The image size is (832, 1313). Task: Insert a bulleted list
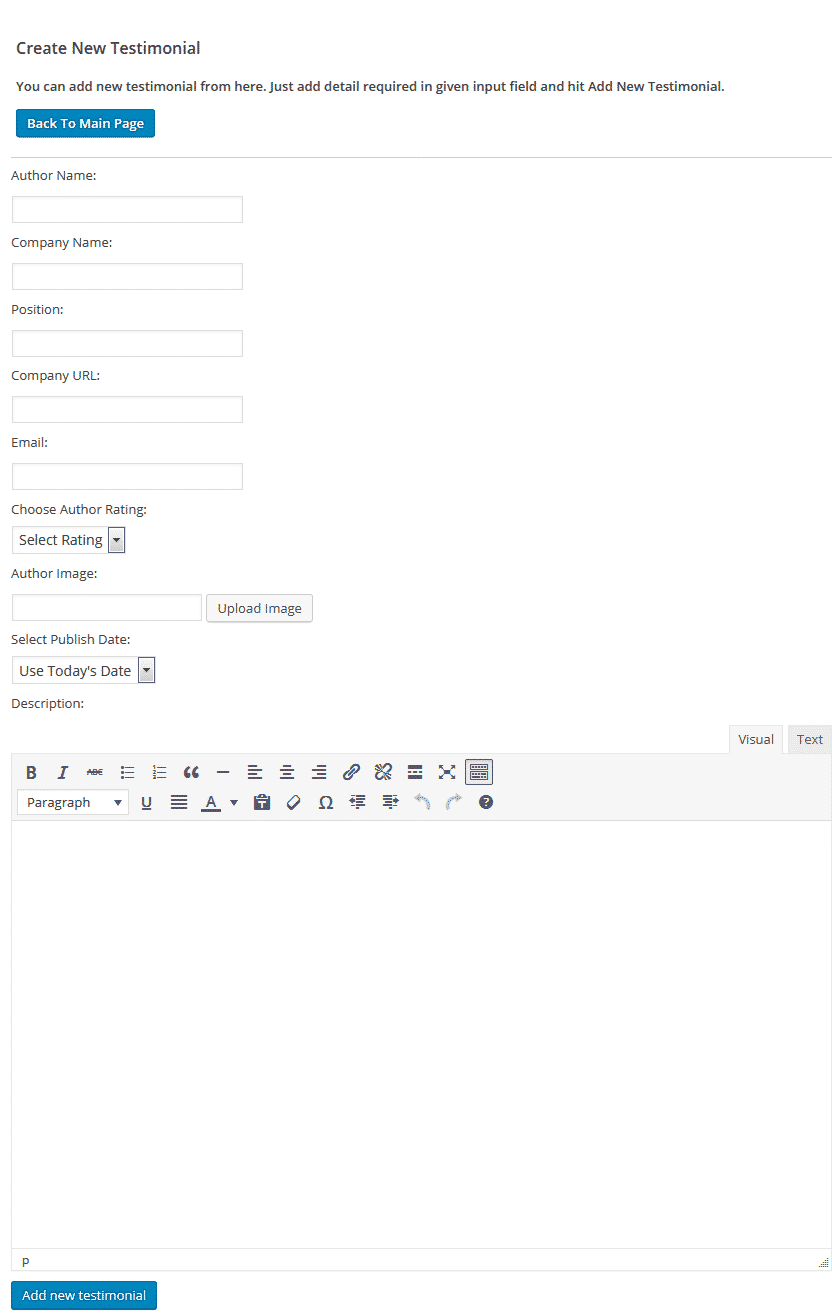(127, 772)
